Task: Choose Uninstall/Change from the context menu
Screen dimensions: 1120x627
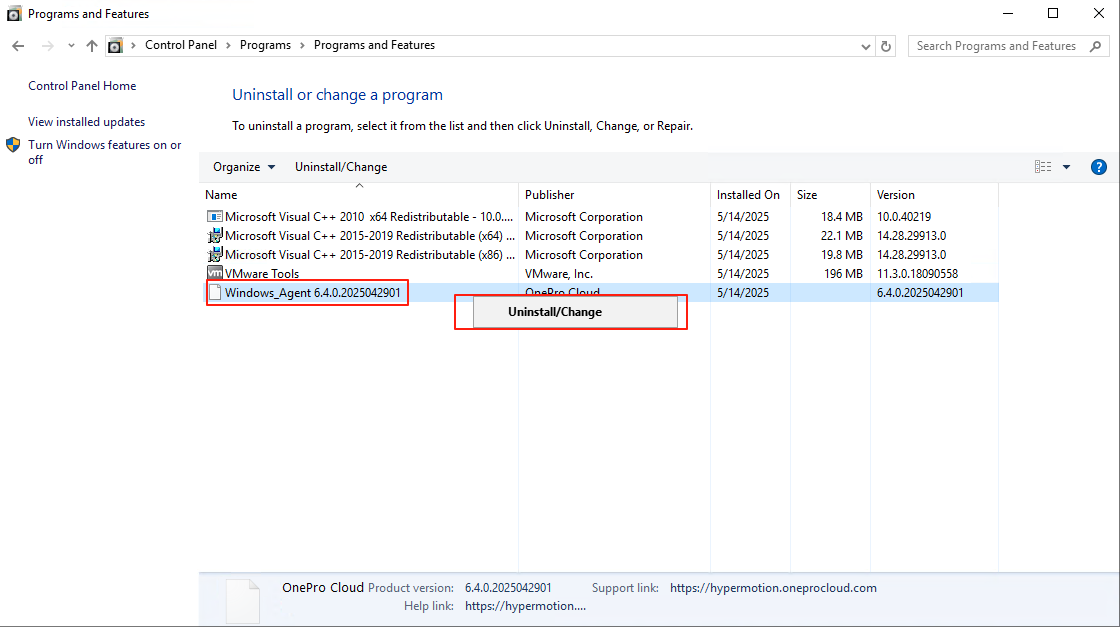Action: point(575,312)
